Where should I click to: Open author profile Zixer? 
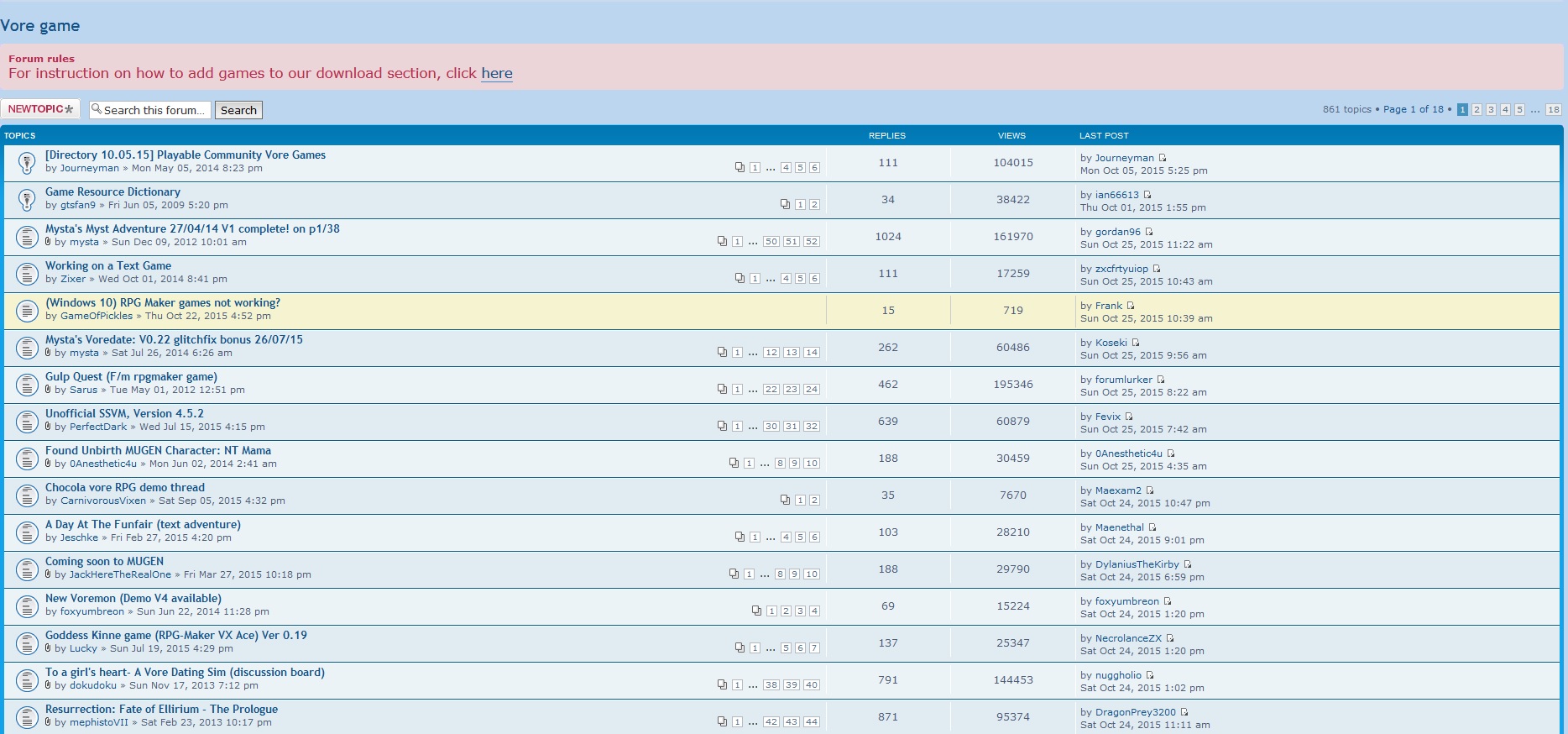[x=73, y=279]
